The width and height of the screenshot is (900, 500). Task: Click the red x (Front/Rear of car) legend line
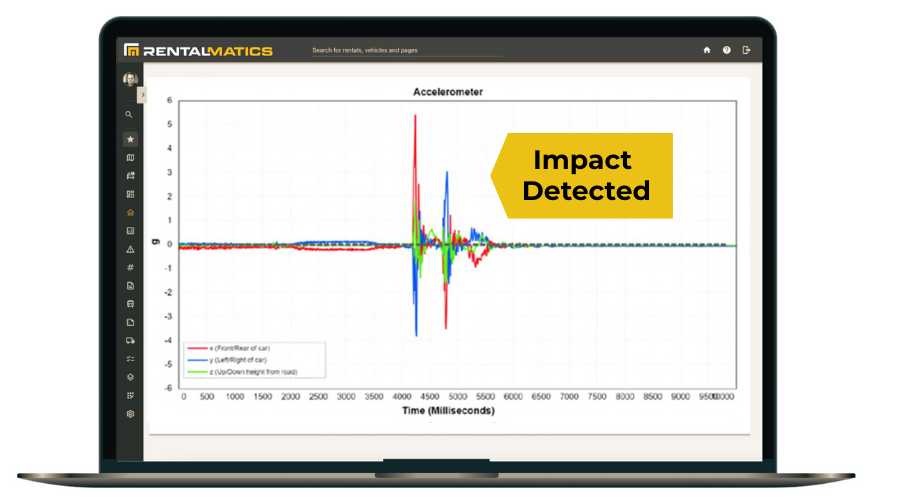(x=197, y=348)
